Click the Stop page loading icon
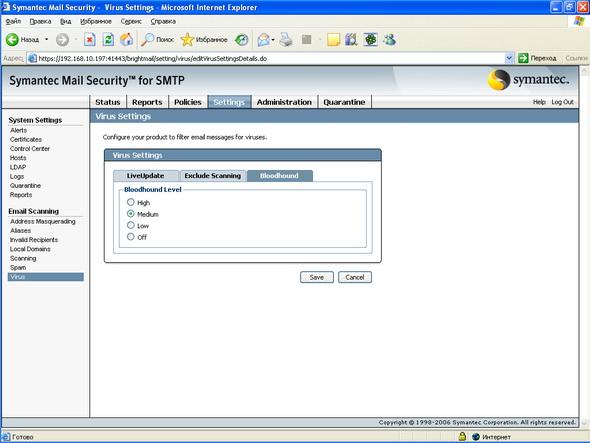590x443 pixels. (x=90, y=40)
